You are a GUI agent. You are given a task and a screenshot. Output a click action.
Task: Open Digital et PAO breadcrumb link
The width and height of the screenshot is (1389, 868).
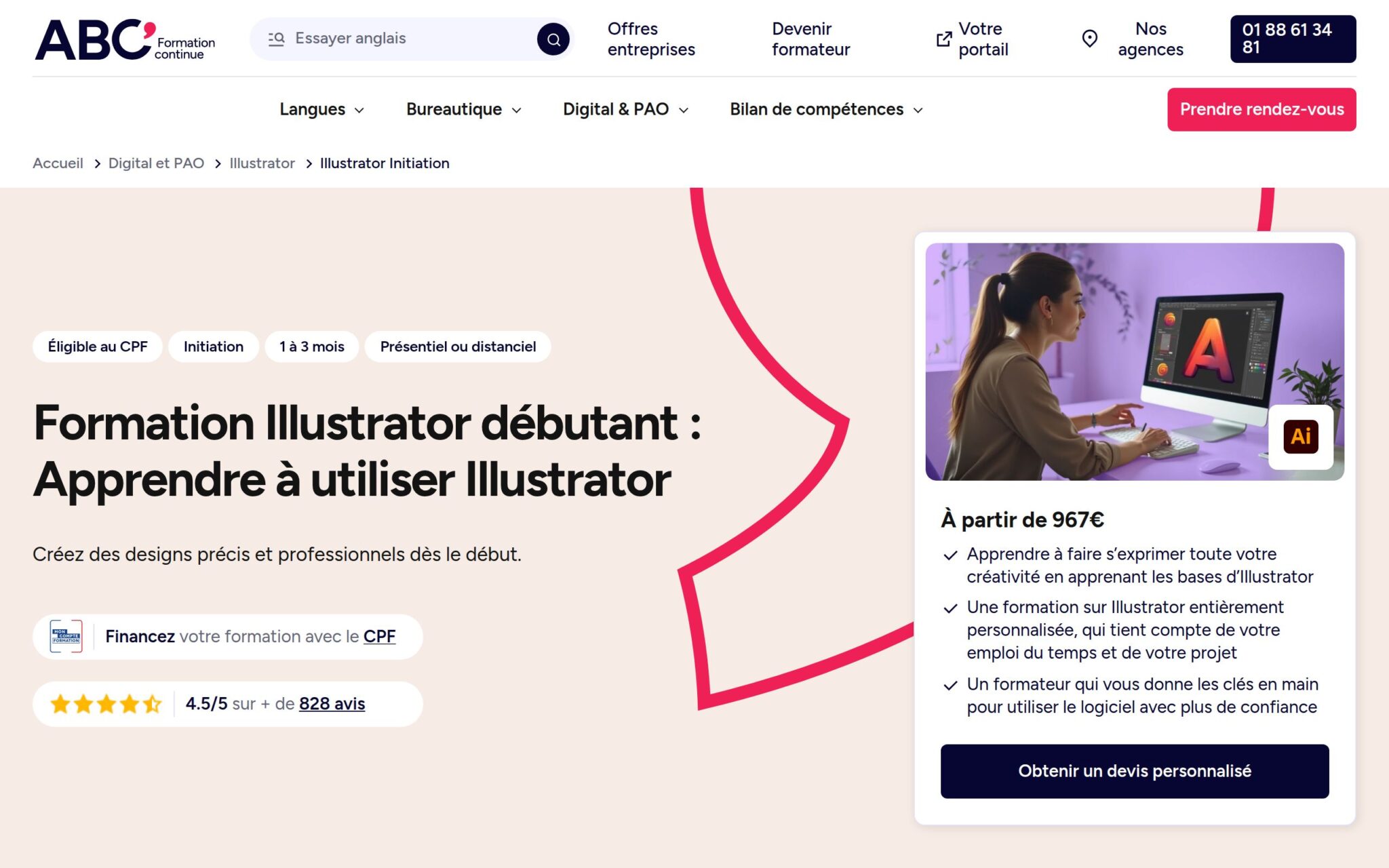[x=156, y=163]
